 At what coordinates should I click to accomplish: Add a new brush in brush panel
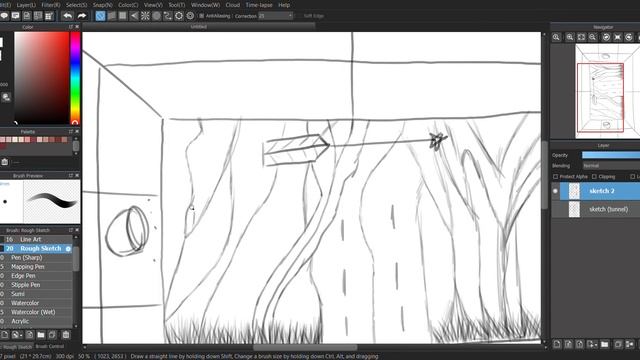(x=4, y=335)
